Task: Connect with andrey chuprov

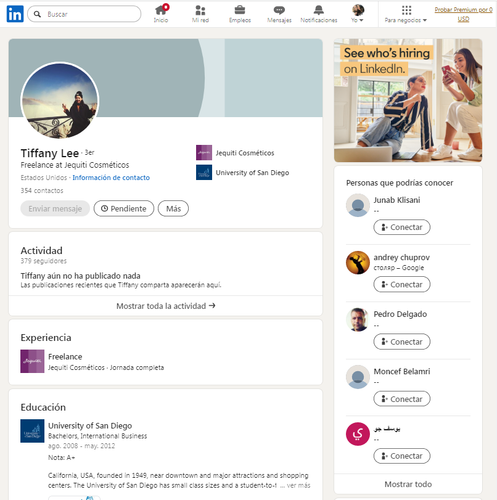Action: (402, 285)
